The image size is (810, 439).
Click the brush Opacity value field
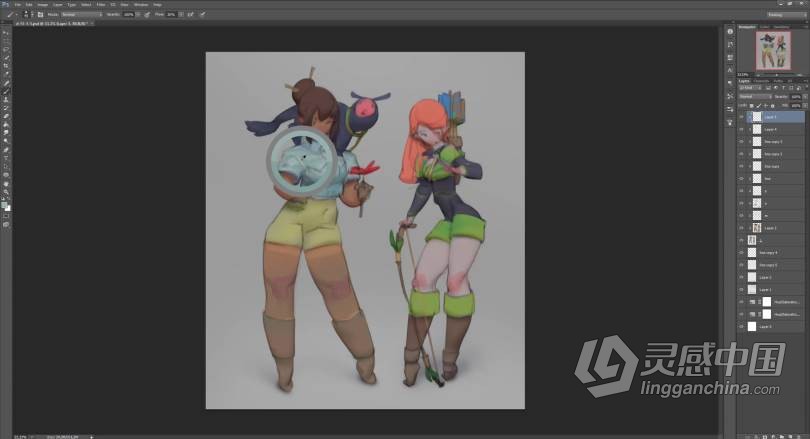129,14
